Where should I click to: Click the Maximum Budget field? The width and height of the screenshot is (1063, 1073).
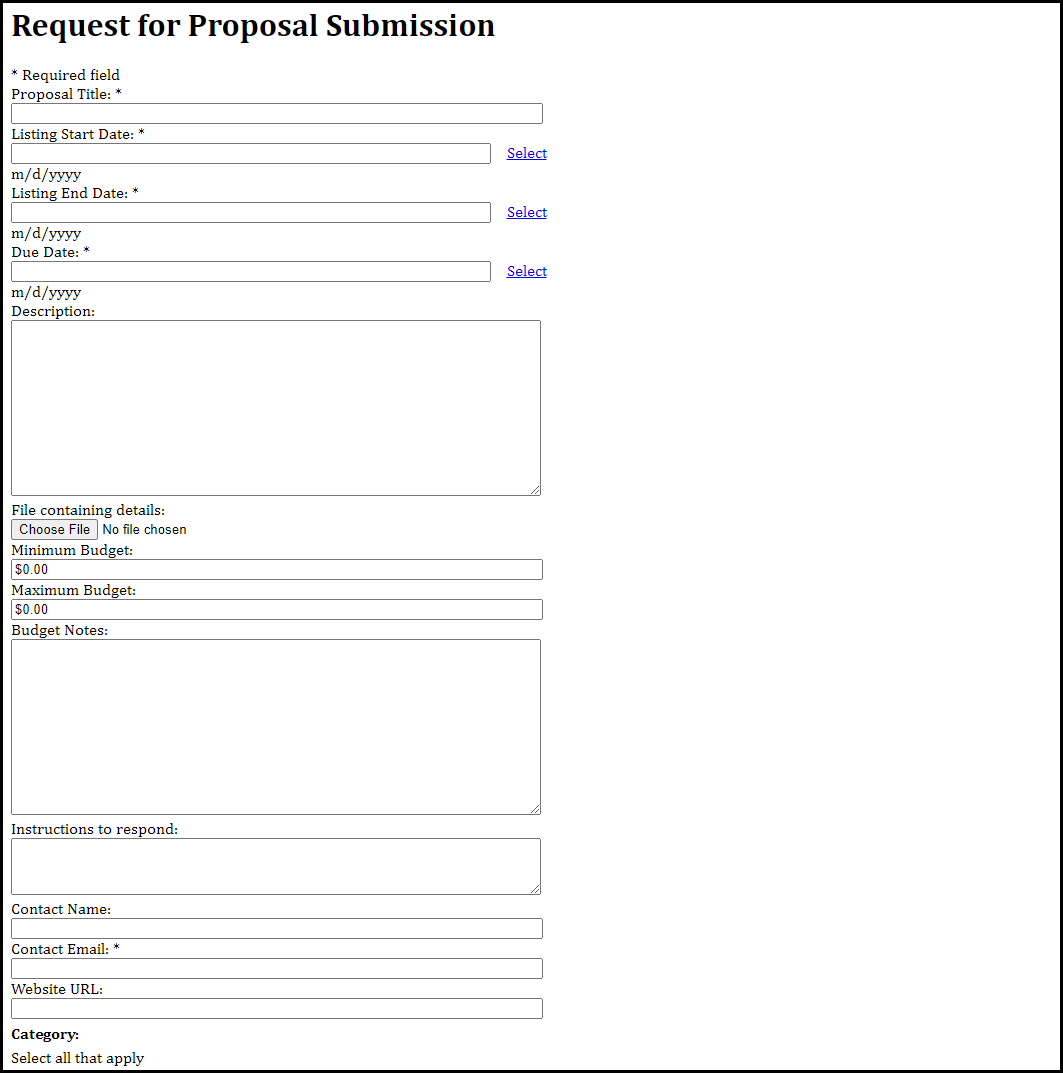(276, 610)
